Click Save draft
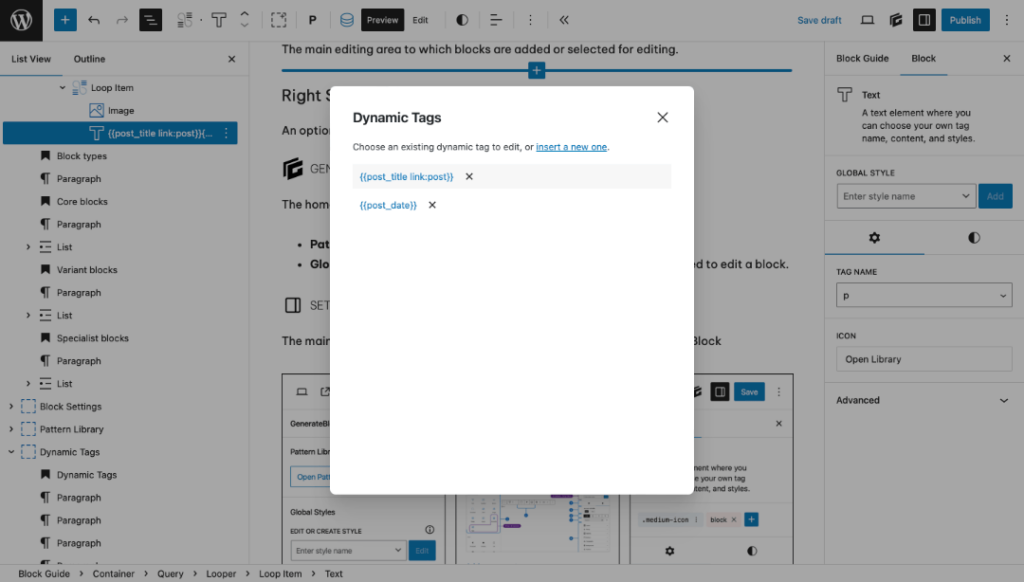This screenshot has width=1024, height=582. [819, 20]
